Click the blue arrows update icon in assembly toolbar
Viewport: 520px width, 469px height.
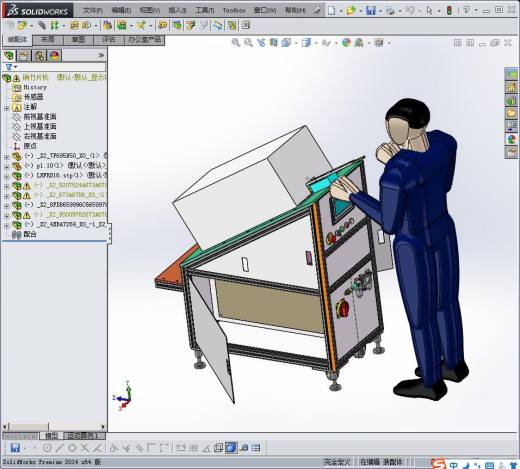tap(218, 25)
